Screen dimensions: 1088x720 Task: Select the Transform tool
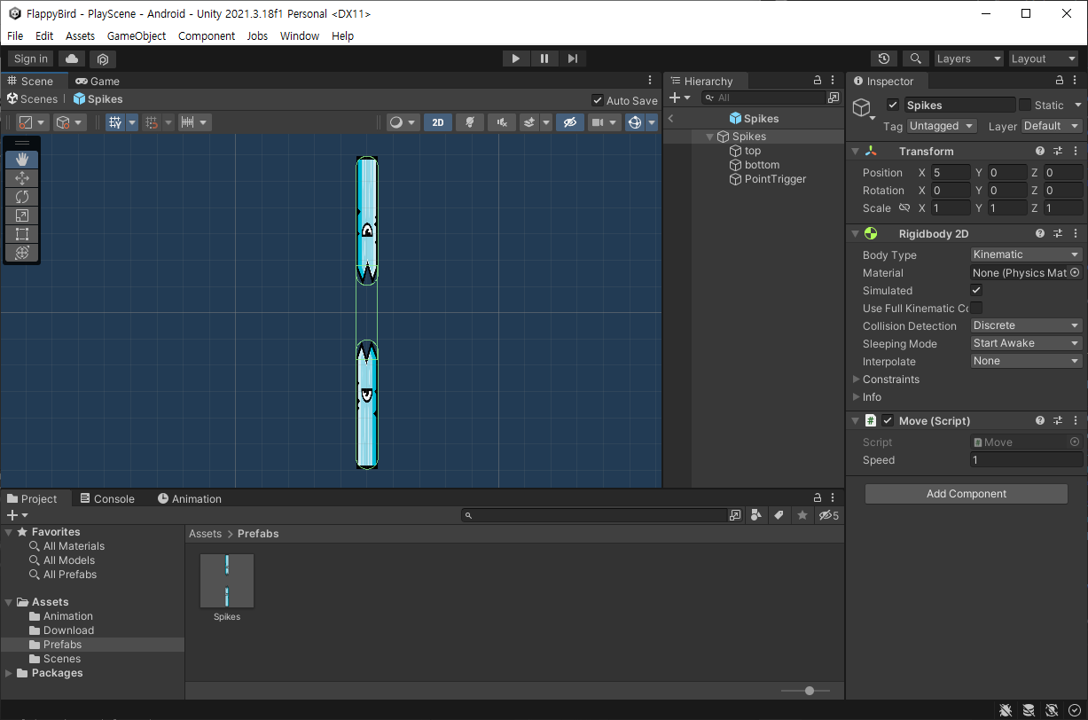[22, 253]
